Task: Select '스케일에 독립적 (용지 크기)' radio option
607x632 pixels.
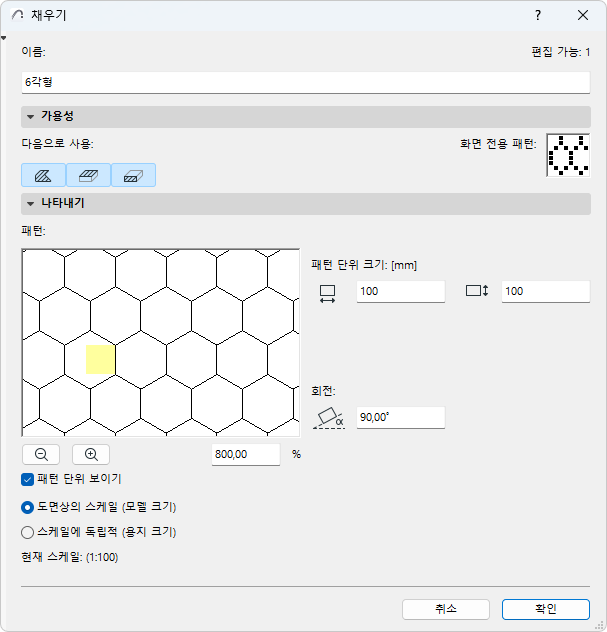Action: 28,532
